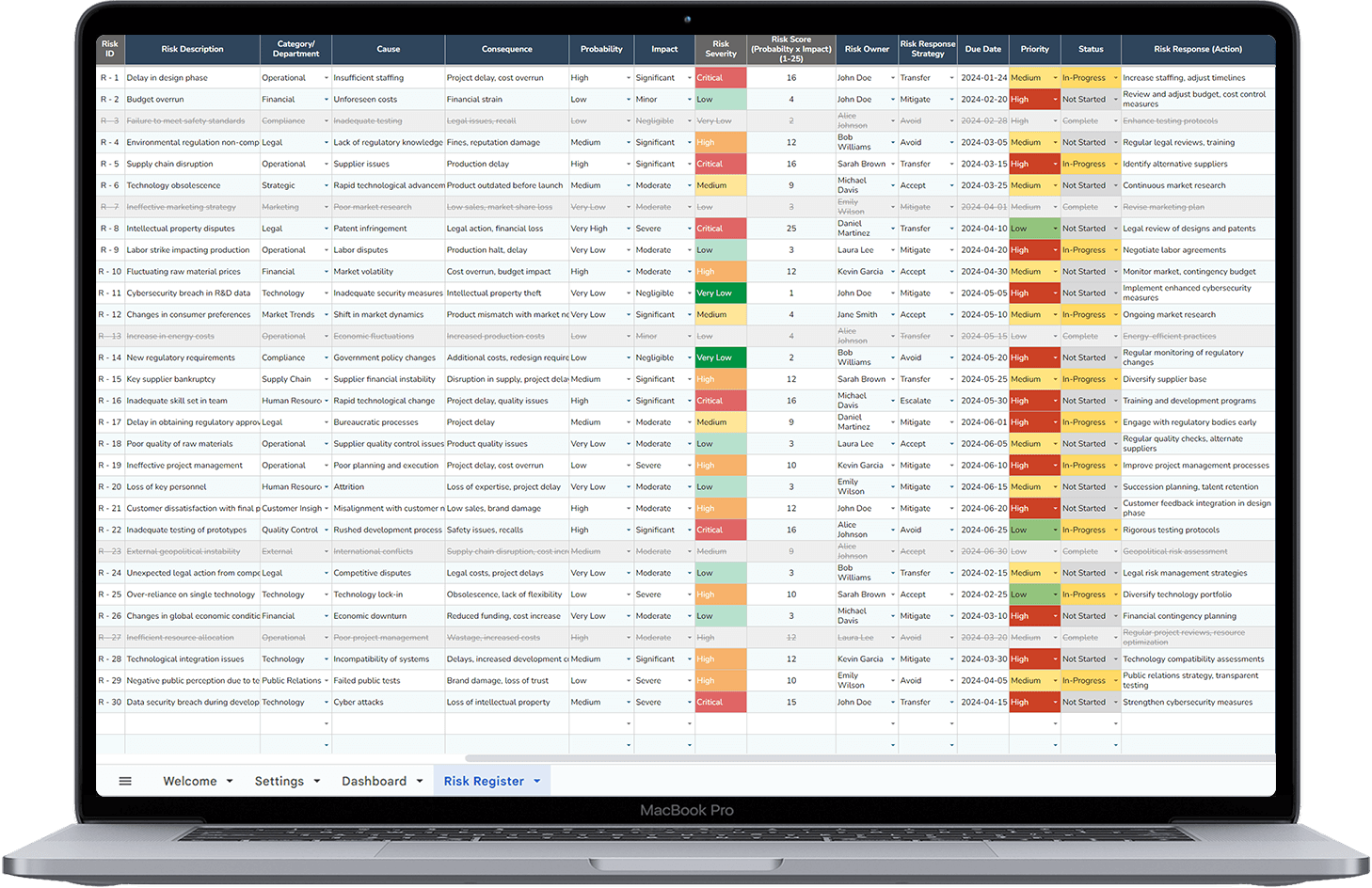
Task: Open the Risk Register tab options menu
Action: coord(537,780)
